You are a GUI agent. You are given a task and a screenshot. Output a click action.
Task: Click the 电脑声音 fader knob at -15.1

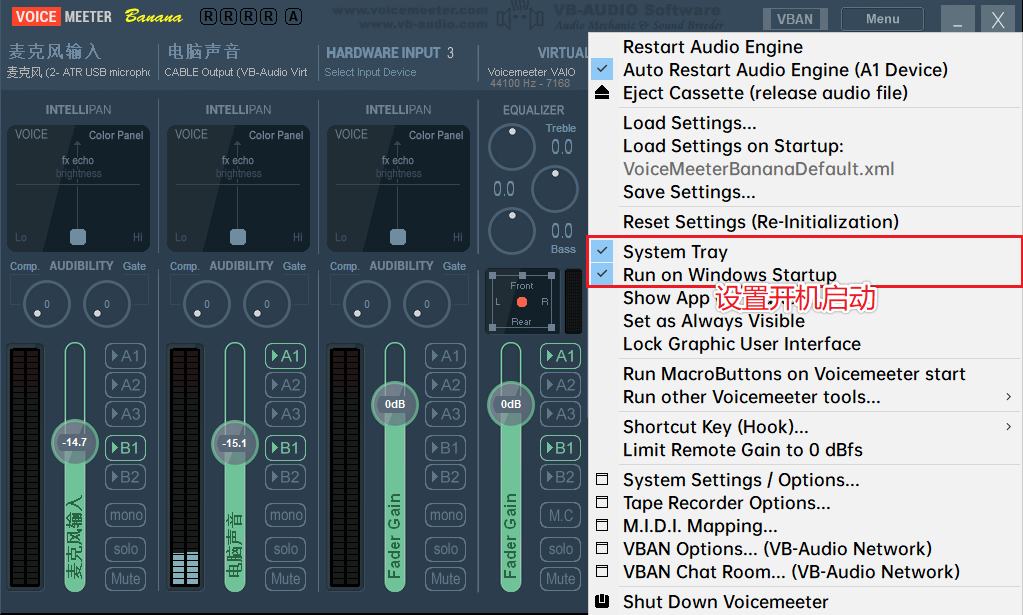tap(234, 443)
